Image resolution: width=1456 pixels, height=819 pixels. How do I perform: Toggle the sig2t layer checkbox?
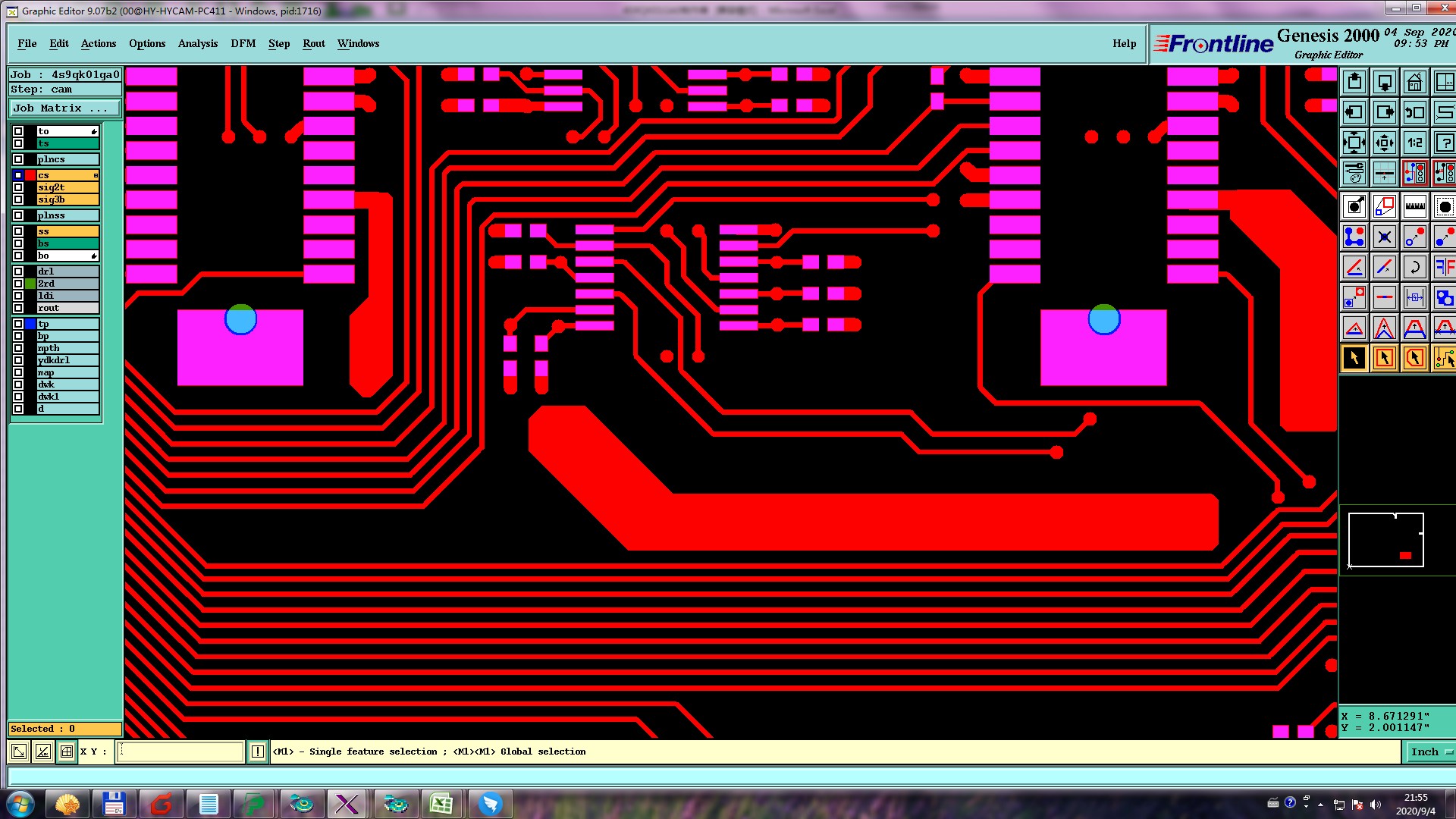pyautogui.click(x=18, y=187)
